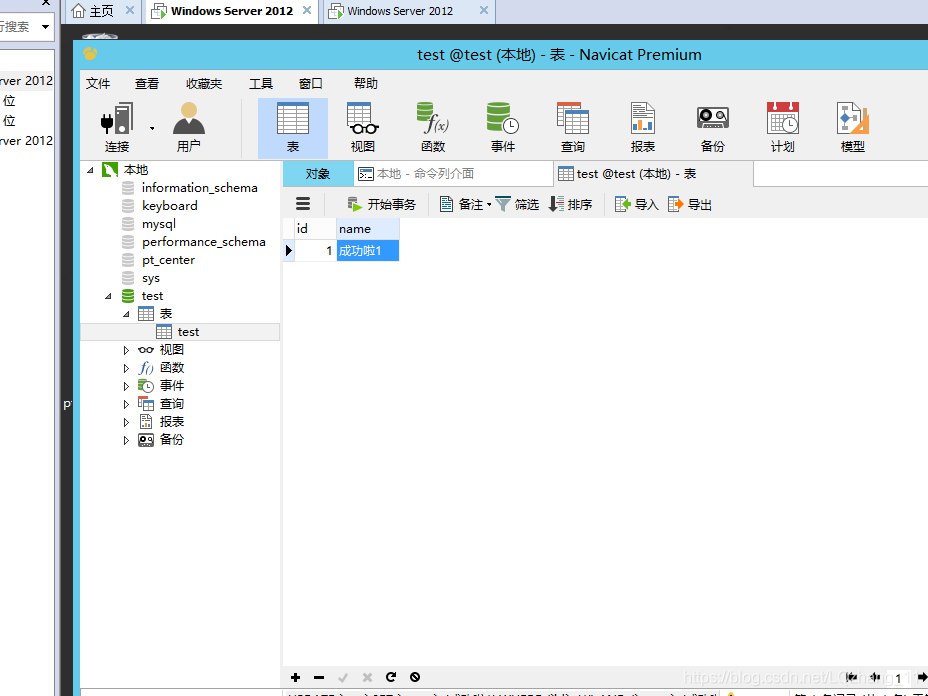Open the search dropdown arrow in the left panel

pos(45,27)
